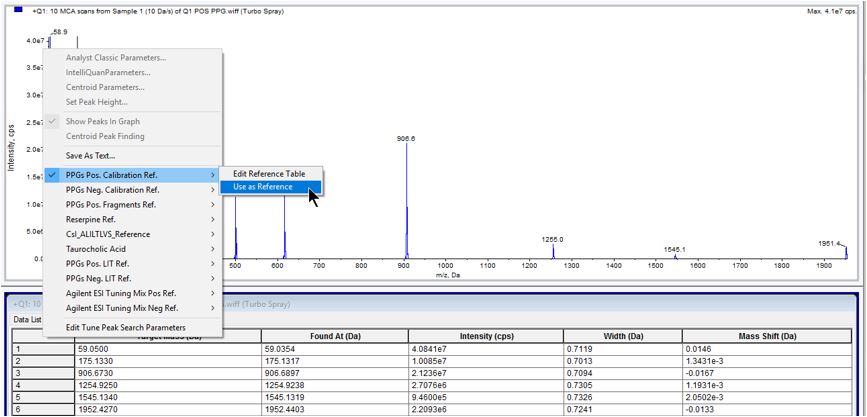Select table row number 6
This screenshot has width=867, height=417.
(x=43, y=410)
